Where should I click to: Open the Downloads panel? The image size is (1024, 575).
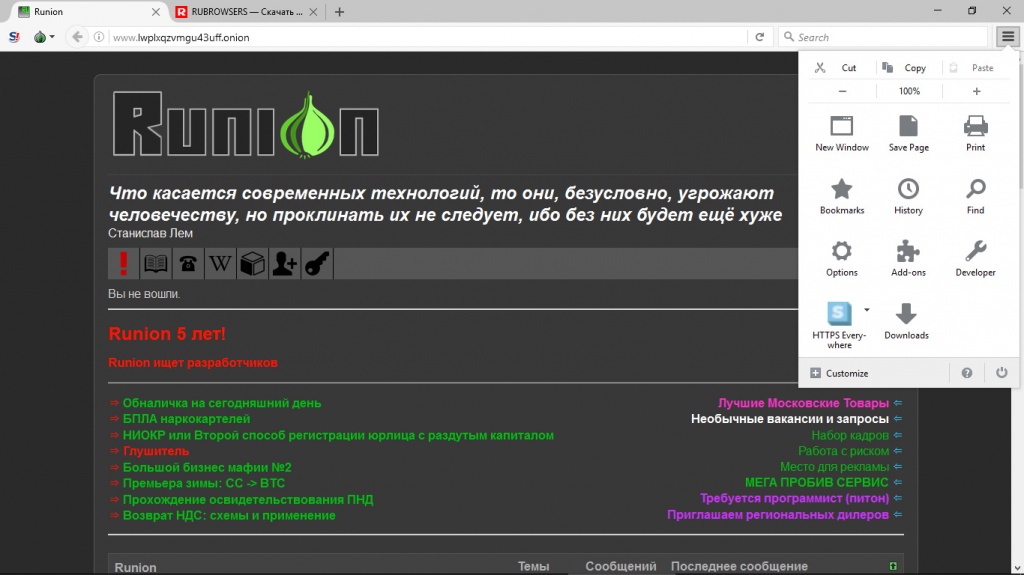pos(906,320)
